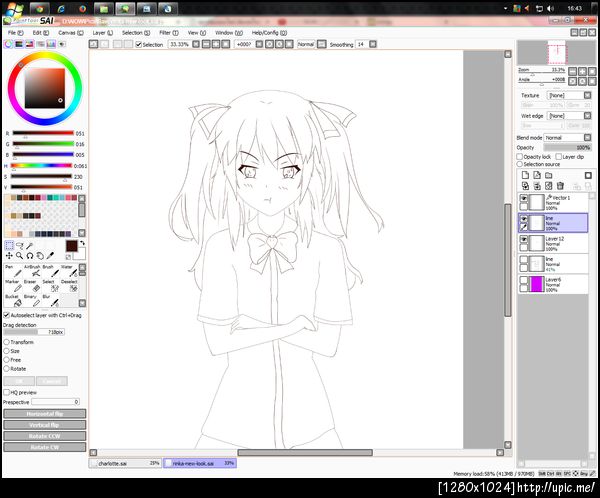The height and width of the screenshot is (498, 600).
Task: Open the Blend mode dropdown
Action: point(587,137)
